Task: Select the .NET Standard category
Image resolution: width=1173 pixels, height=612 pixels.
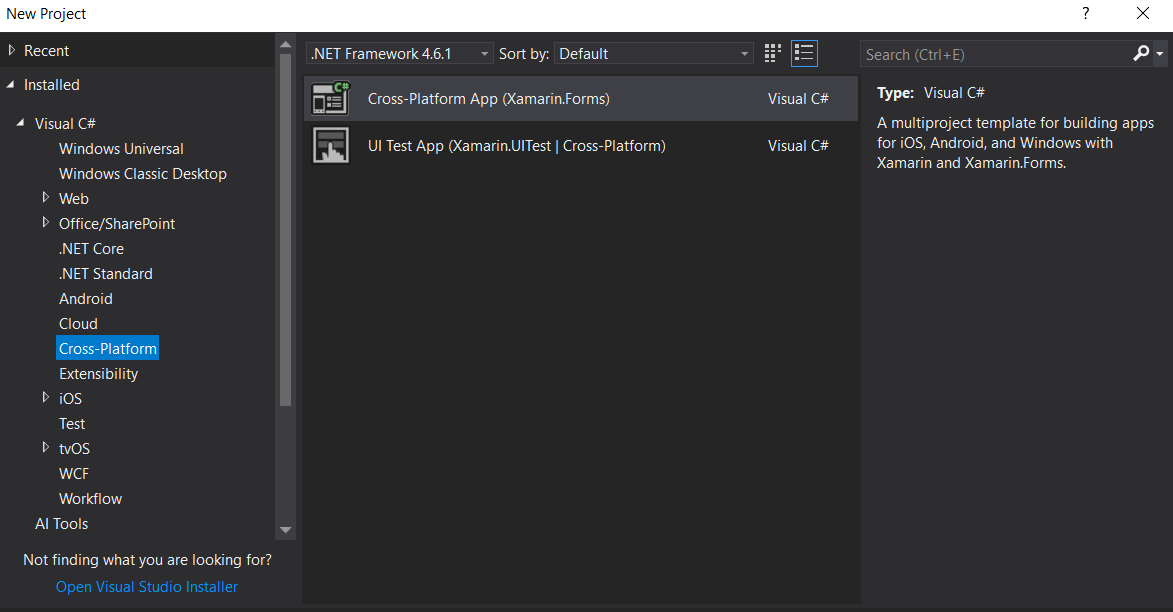Action: click(105, 274)
